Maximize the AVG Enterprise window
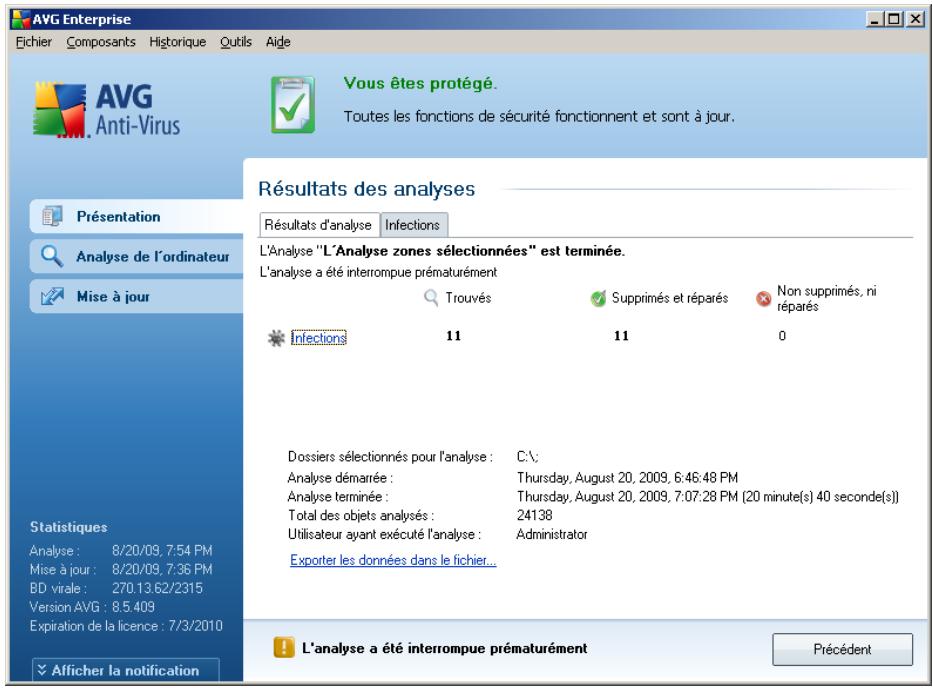The image size is (933, 688). [x=894, y=19]
